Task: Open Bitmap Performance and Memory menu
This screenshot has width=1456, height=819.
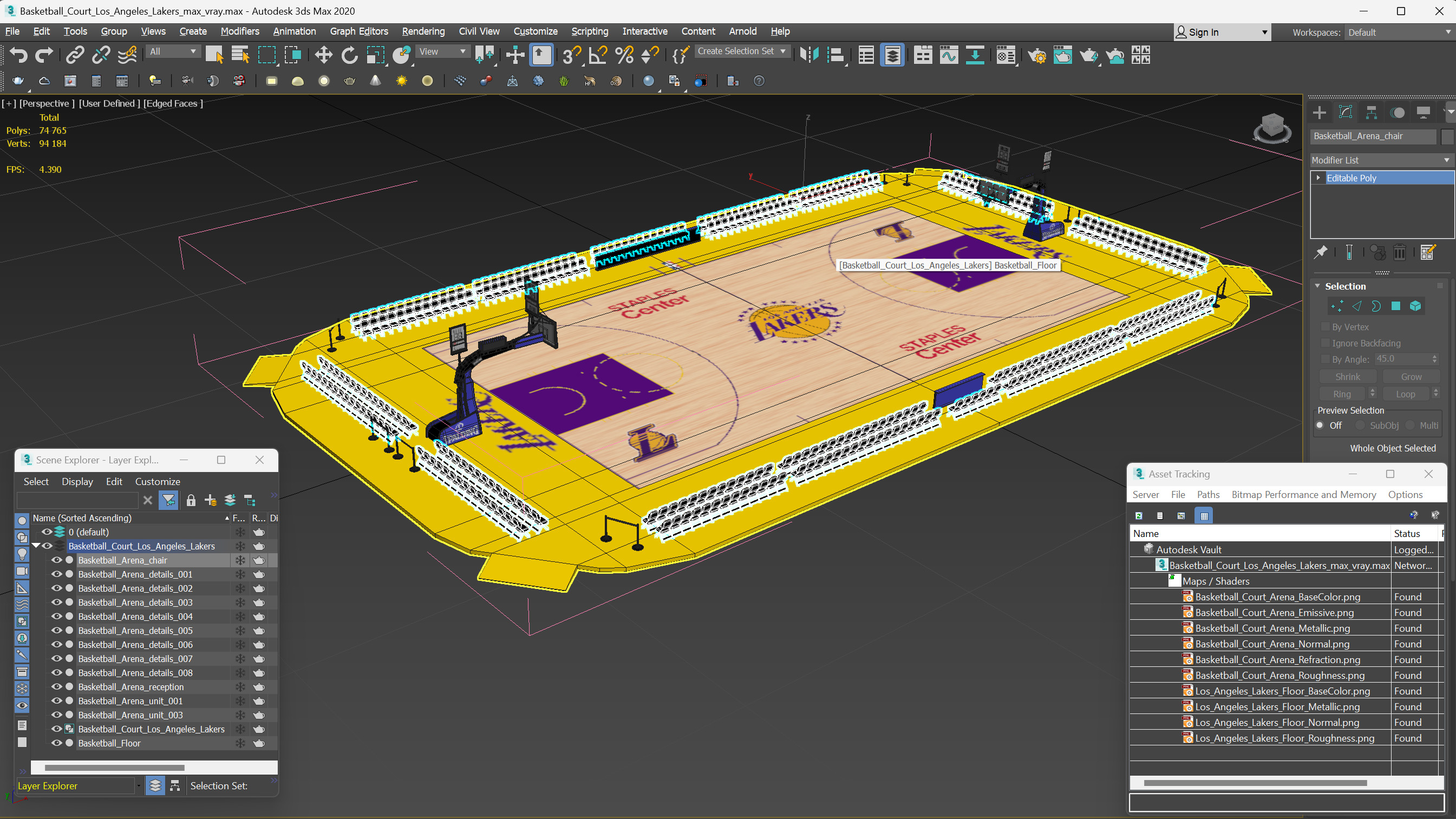Action: coord(1303,495)
